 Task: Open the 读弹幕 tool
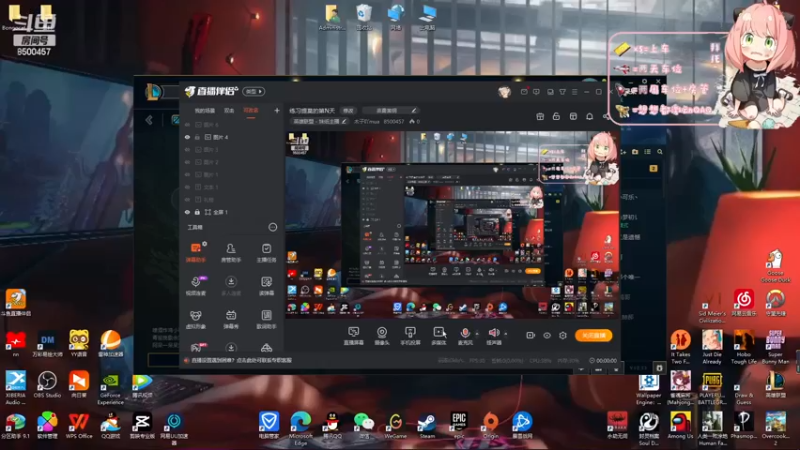point(266,286)
